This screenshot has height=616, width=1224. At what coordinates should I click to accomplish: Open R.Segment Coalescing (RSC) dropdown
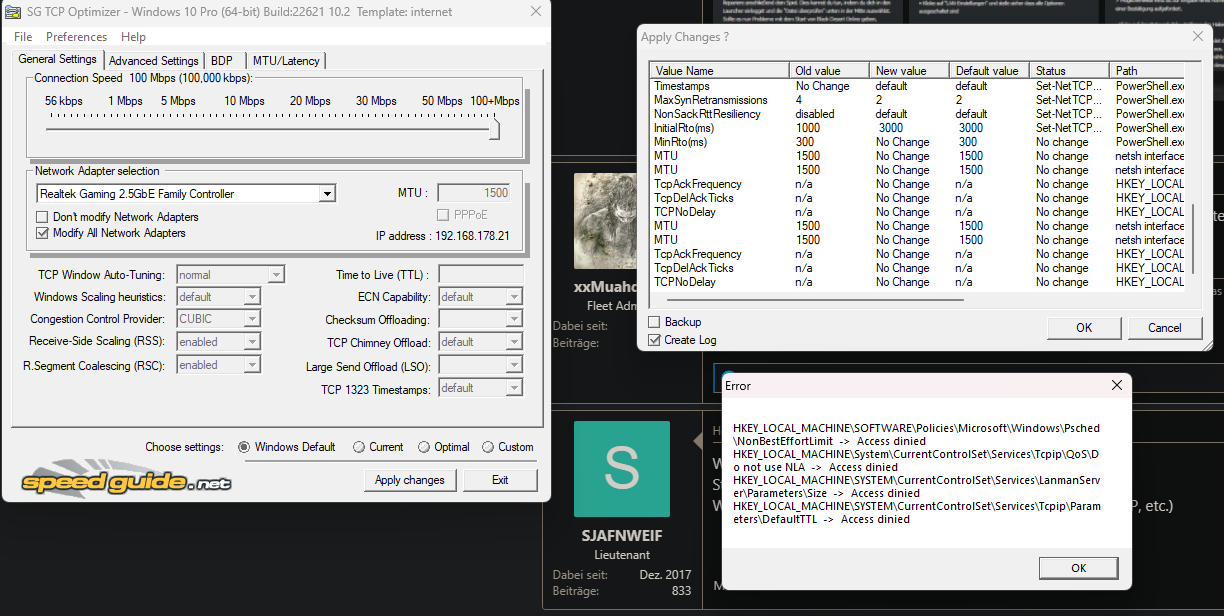click(219, 365)
